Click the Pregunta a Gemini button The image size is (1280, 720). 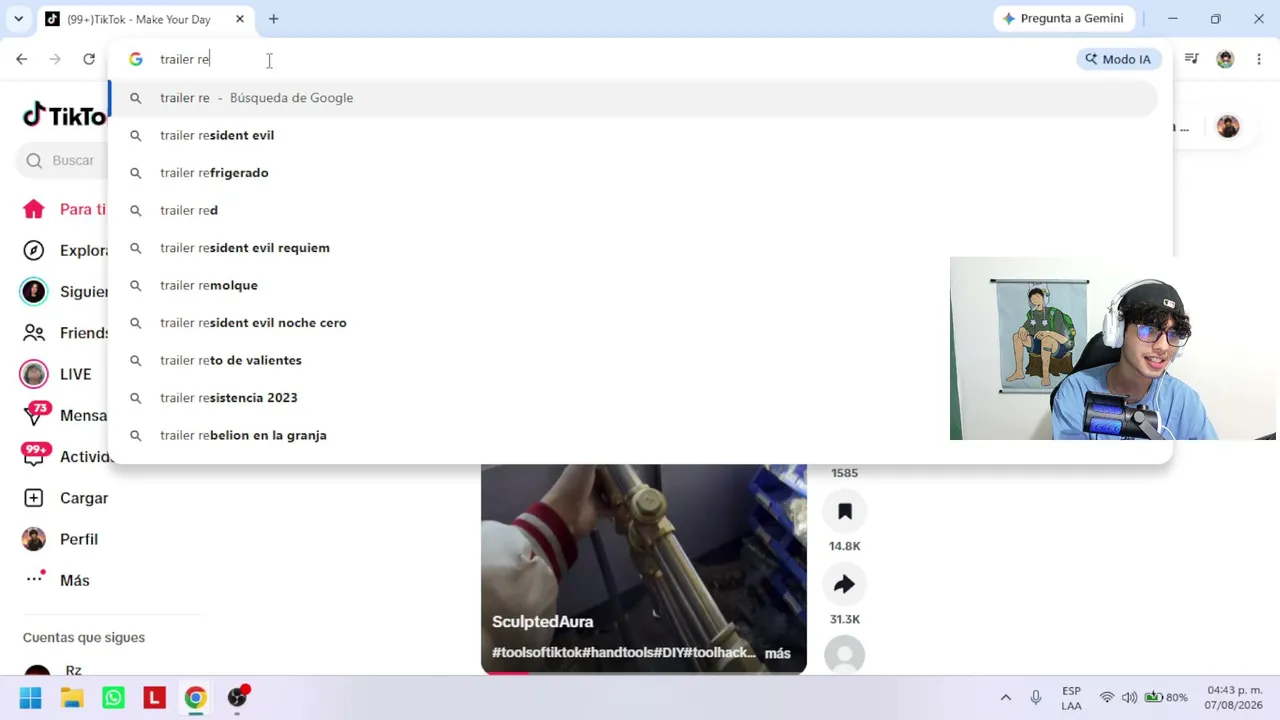[x=1063, y=19]
